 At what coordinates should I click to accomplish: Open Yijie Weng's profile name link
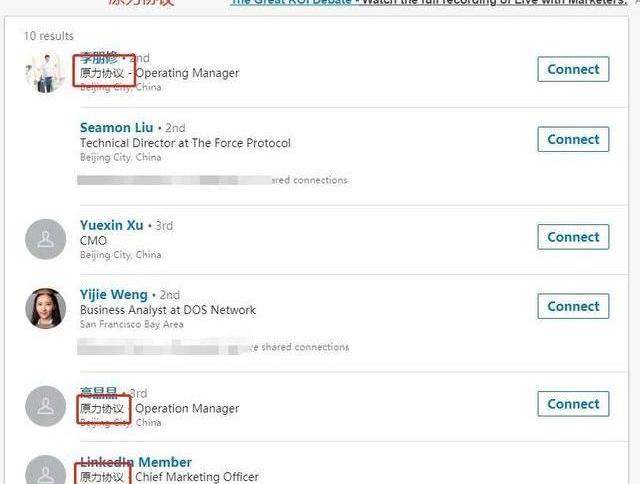point(113,295)
